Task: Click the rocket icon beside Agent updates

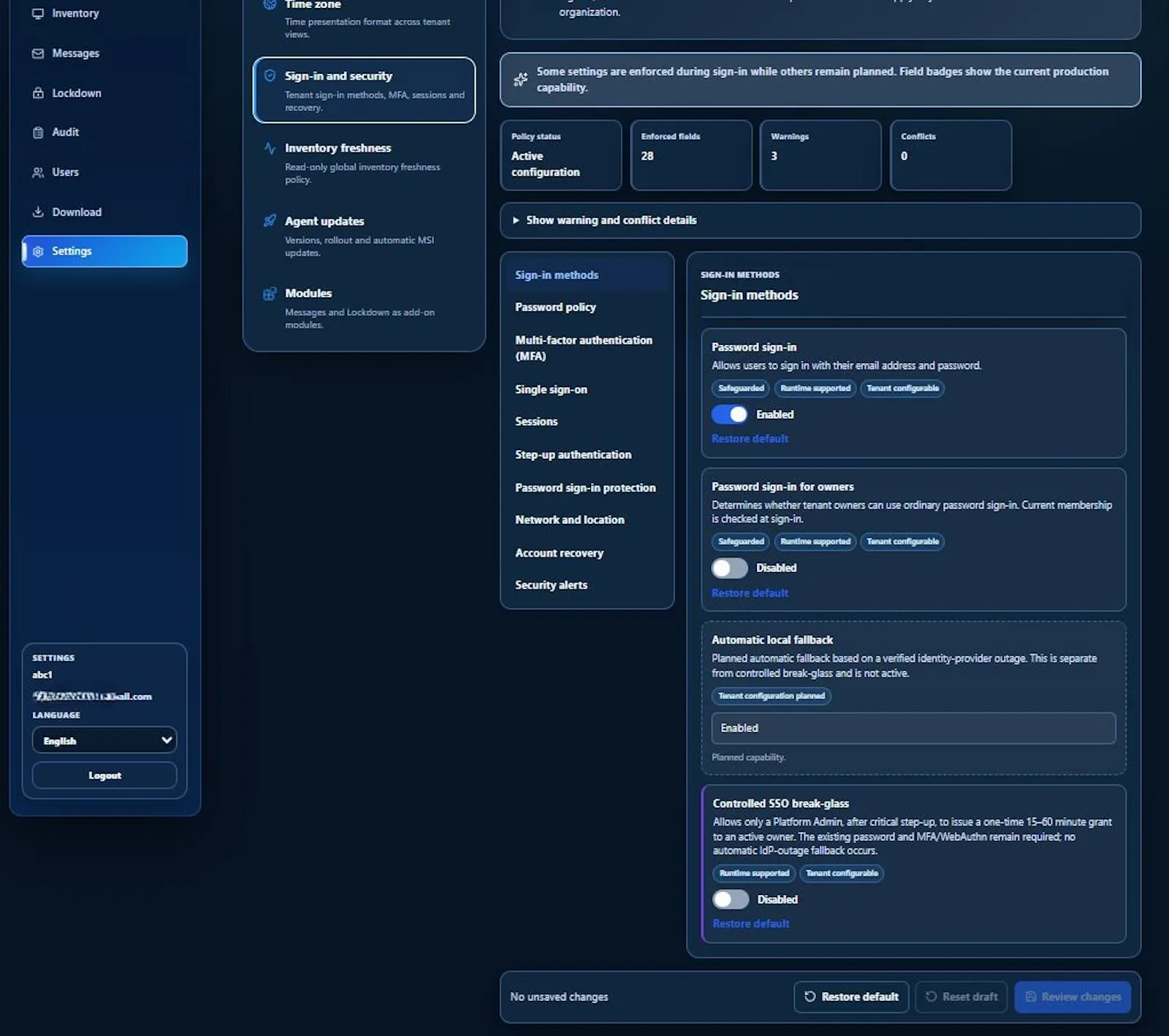Action: pyautogui.click(x=270, y=221)
